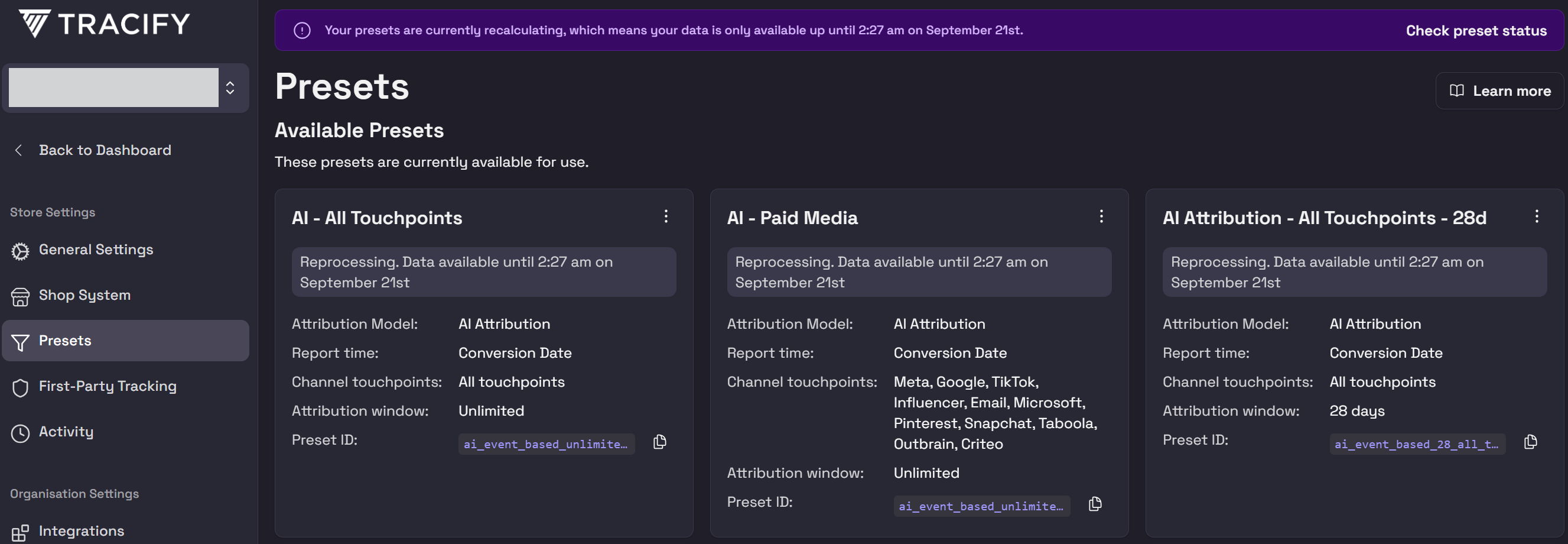Click Back to Dashboard link

(105, 150)
